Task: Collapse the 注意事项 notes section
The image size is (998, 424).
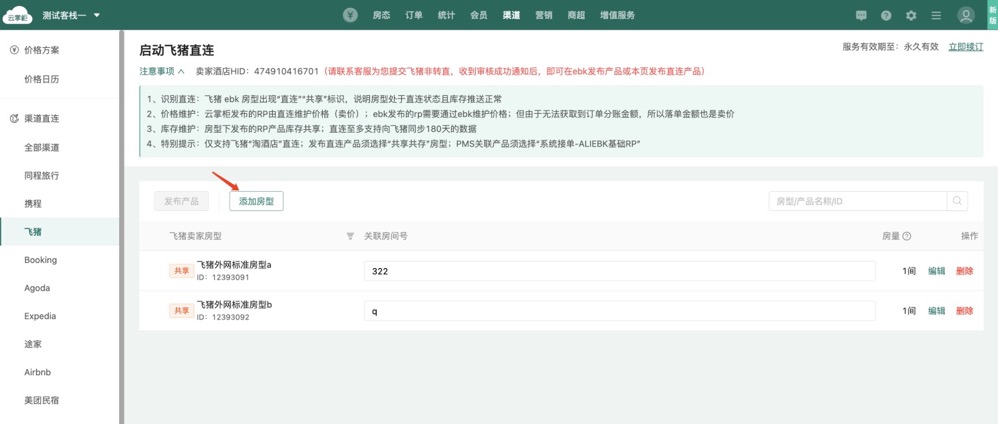Action: coord(162,72)
